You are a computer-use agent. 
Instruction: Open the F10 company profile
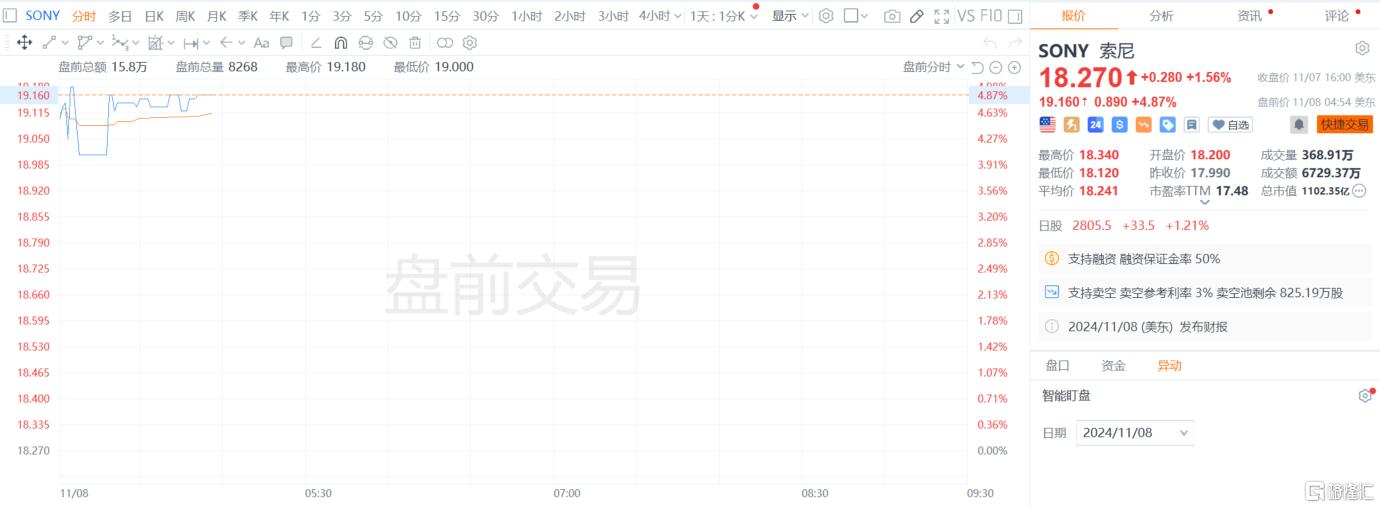[x=990, y=16]
